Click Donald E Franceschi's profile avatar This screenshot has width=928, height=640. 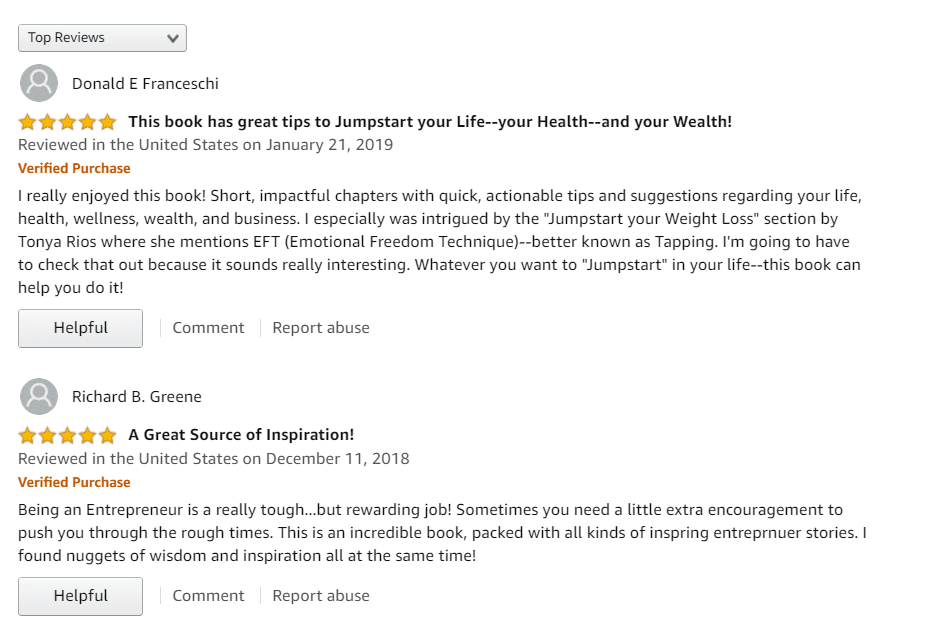[39, 83]
